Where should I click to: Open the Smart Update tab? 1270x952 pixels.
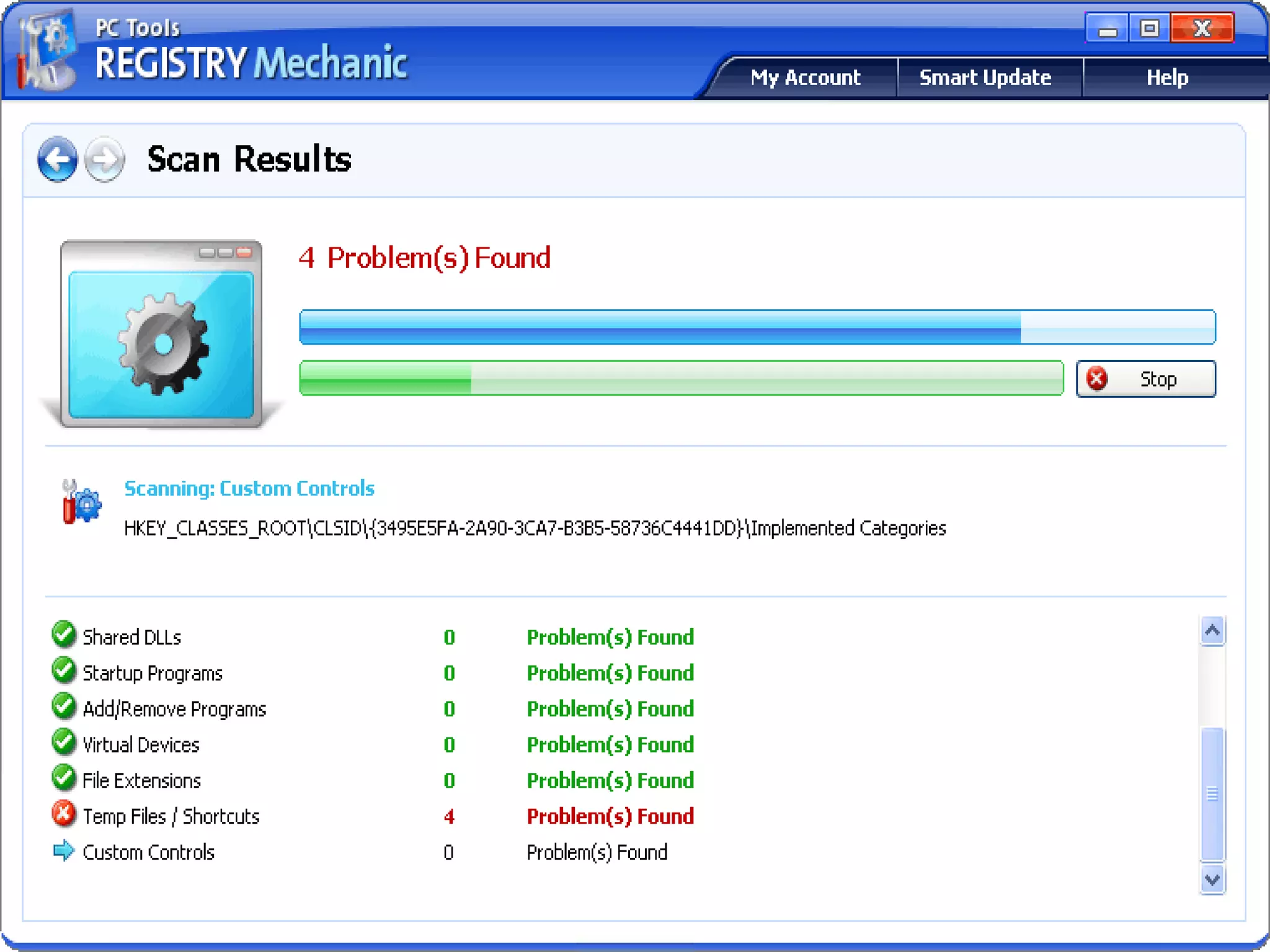(x=985, y=77)
